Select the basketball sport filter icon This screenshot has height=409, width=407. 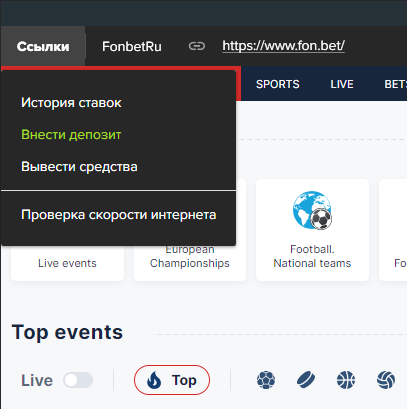(x=346, y=380)
